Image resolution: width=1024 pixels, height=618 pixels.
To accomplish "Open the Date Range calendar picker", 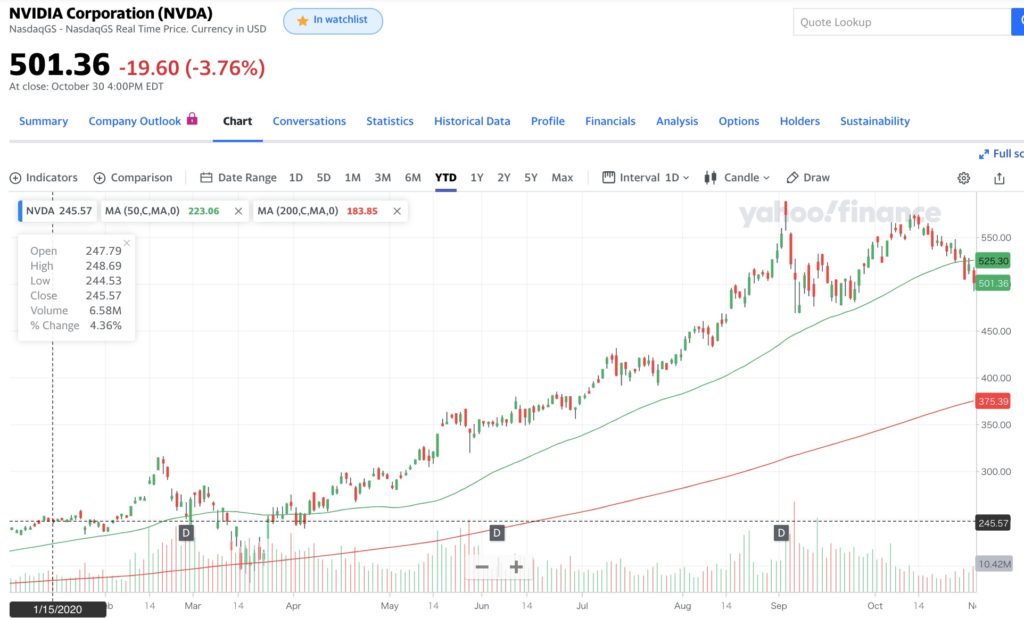I will [238, 177].
